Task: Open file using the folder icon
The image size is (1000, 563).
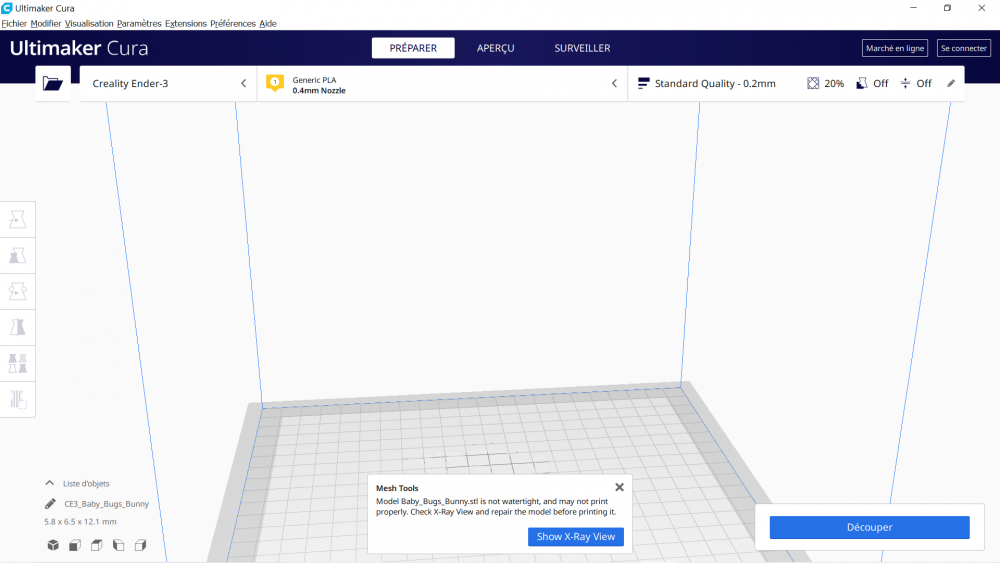Action: 53,84
